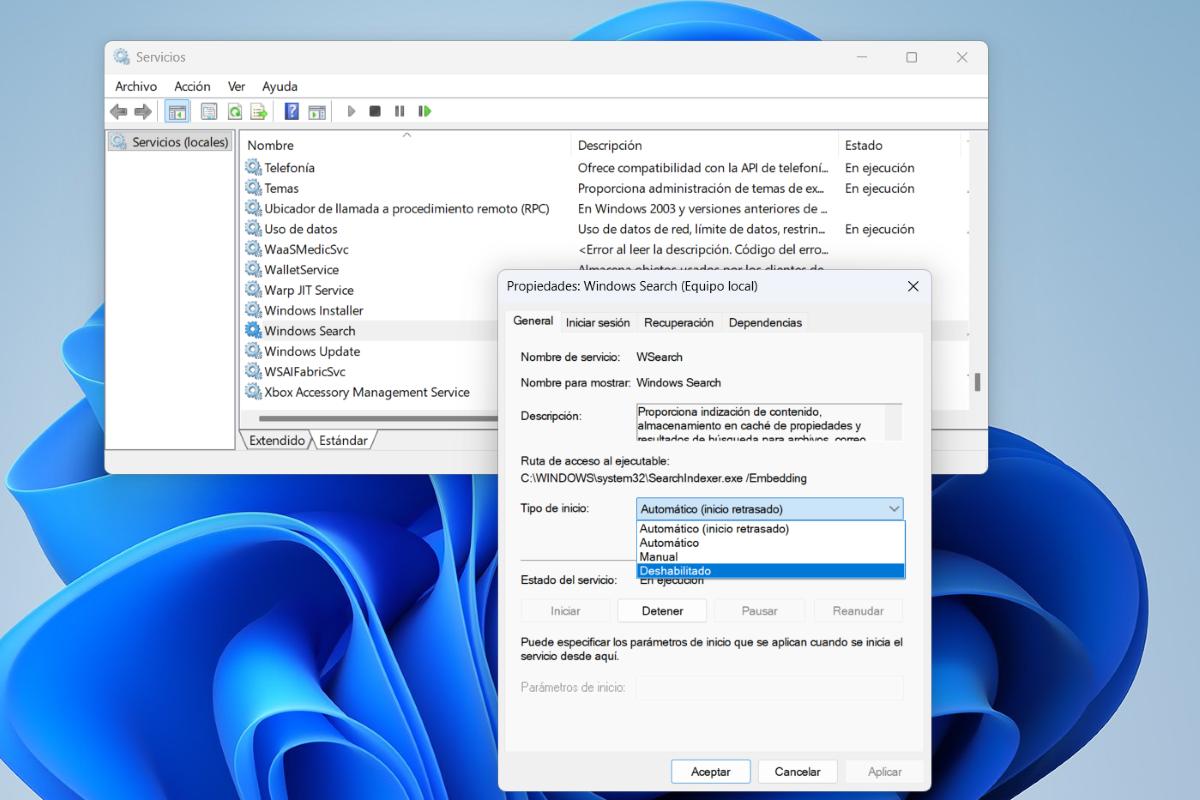Viewport: 1200px width, 800px height.
Task: Open the Help question mark icon
Action: tap(292, 111)
